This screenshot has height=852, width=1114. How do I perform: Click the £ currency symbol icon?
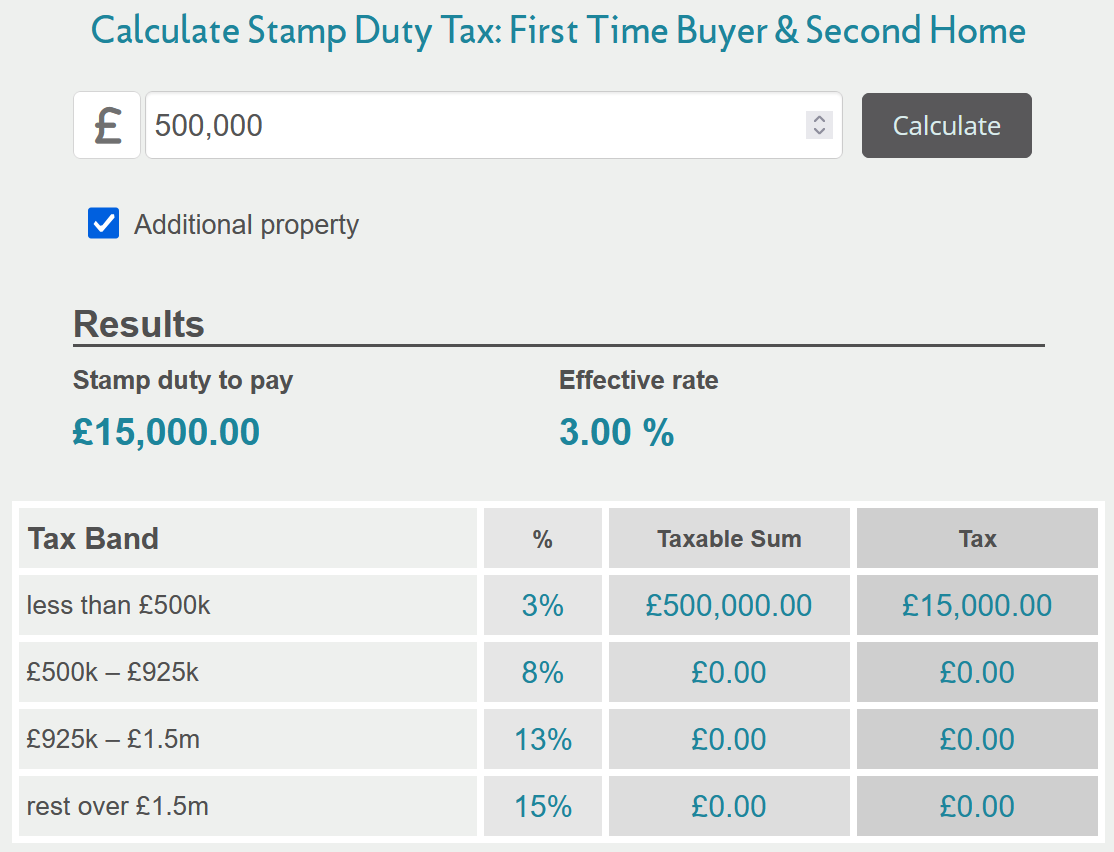[107, 125]
